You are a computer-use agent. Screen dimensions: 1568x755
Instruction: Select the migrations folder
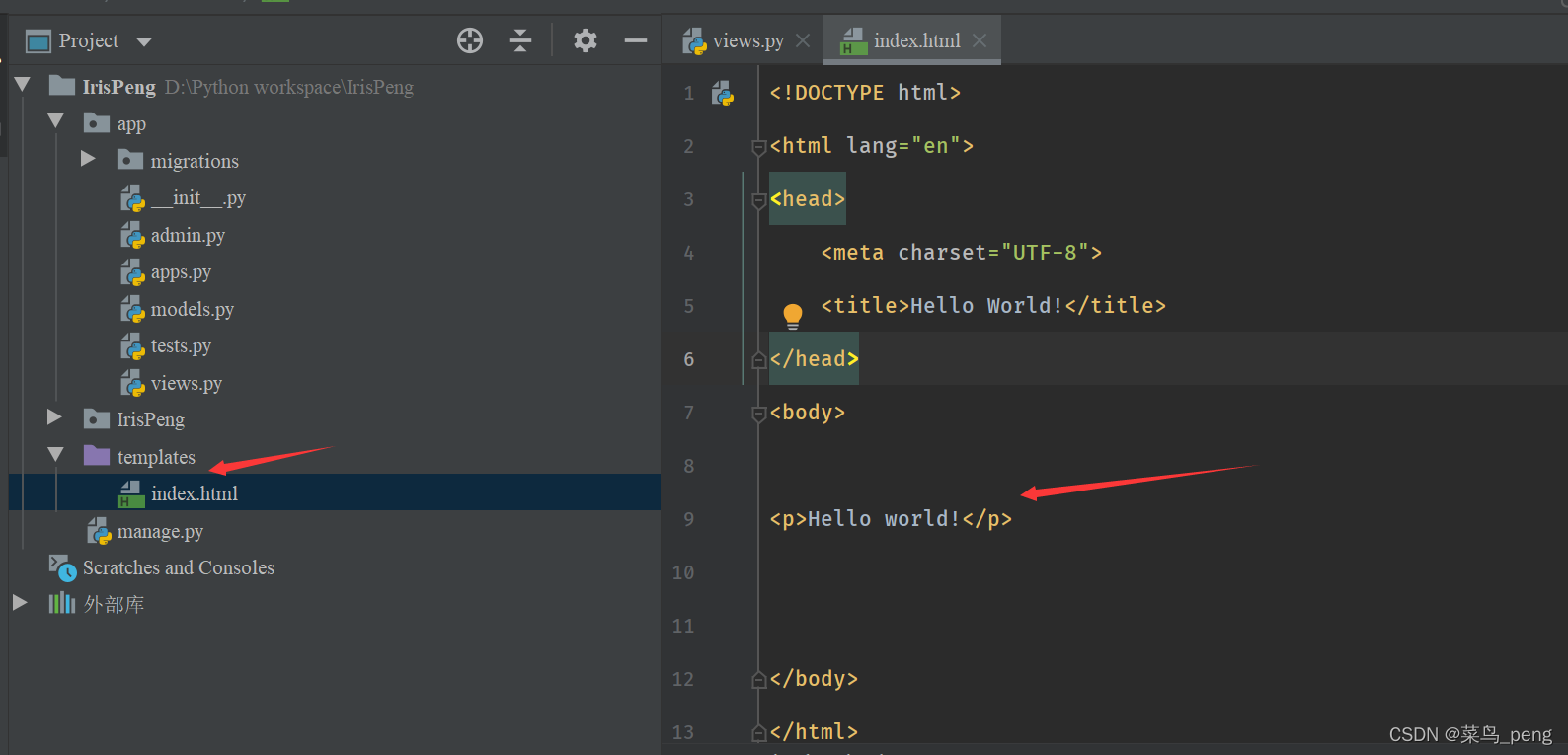tap(195, 161)
